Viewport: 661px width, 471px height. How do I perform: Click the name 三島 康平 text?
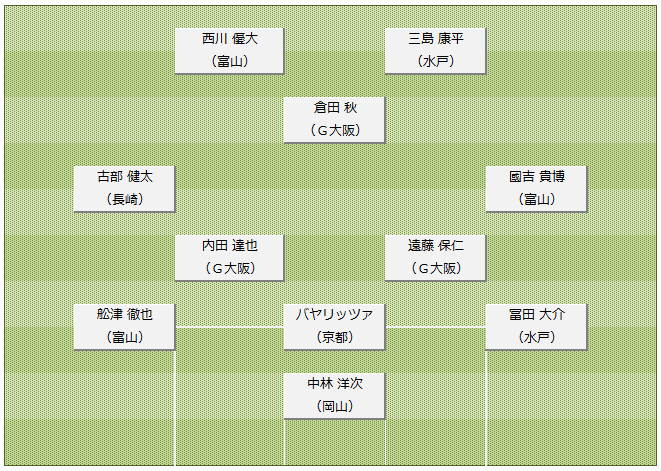coord(436,39)
